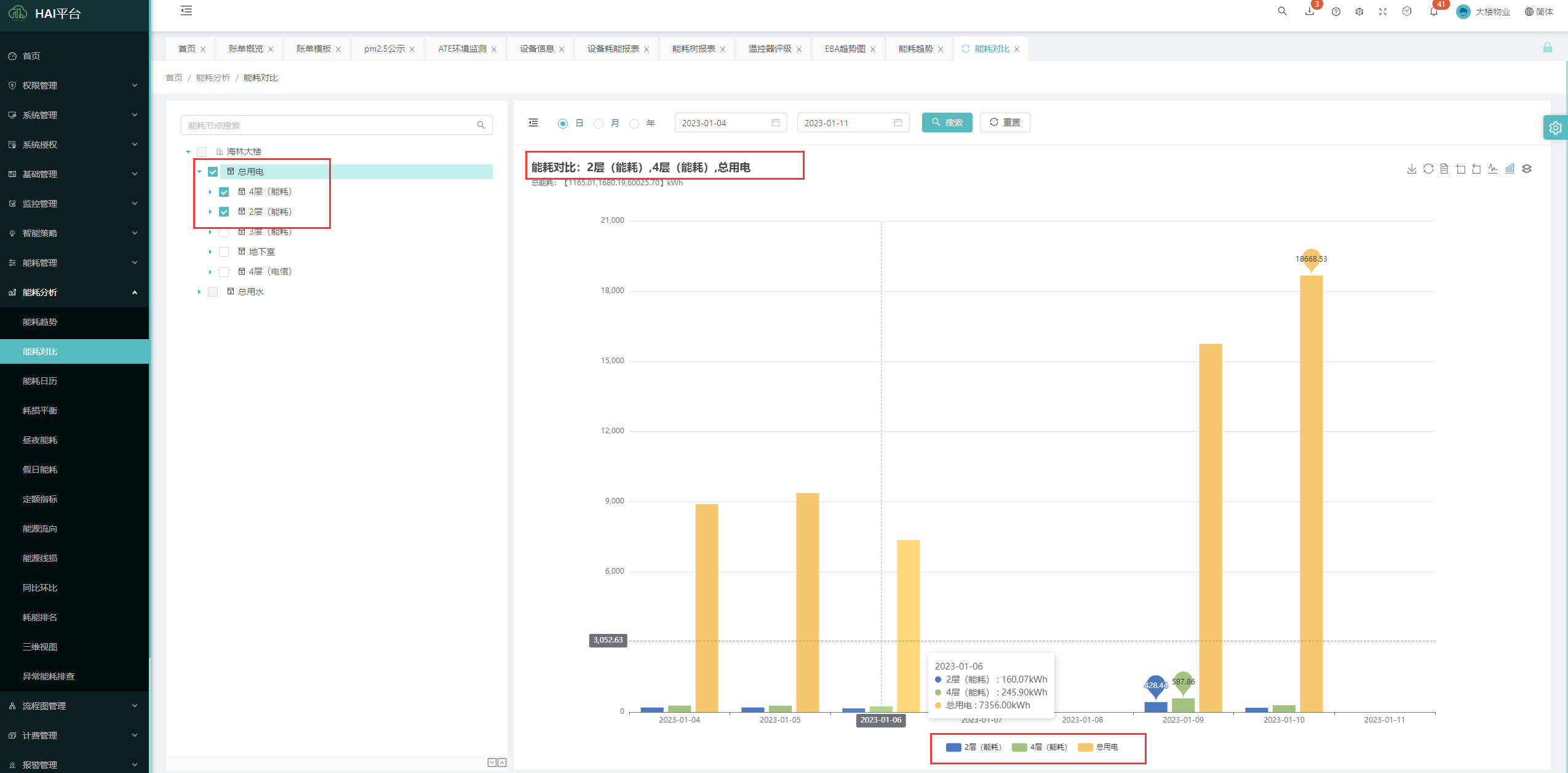Image resolution: width=1568 pixels, height=773 pixels.
Task: Uncheck the 2层（能耗） checkbox
Action: 224,212
